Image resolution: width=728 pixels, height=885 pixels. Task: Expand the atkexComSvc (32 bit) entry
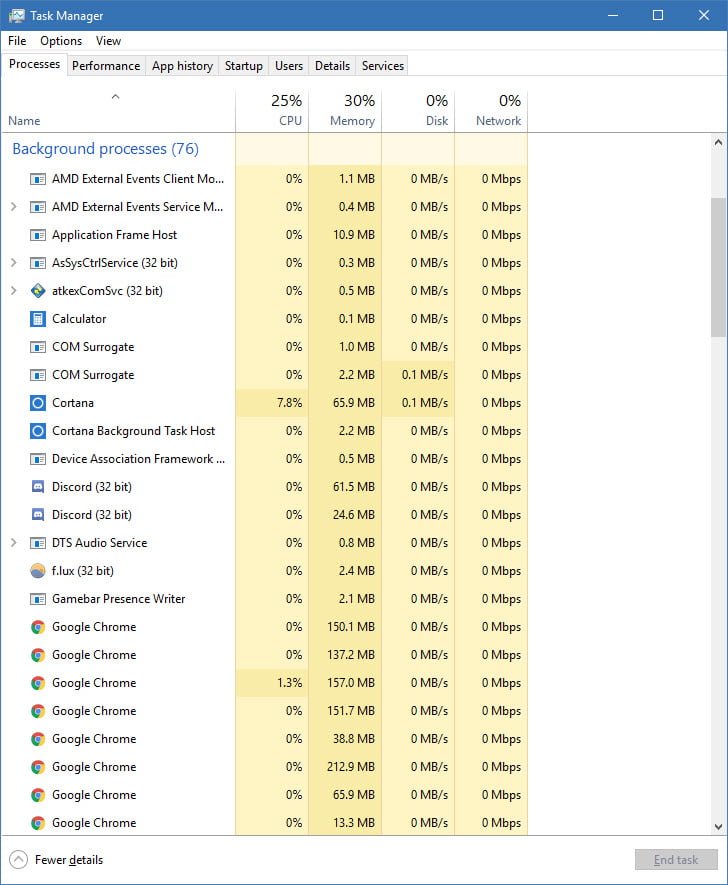click(14, 291)
